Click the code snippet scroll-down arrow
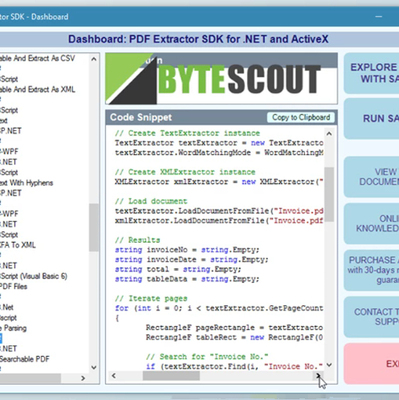 (x=329, y=365)
